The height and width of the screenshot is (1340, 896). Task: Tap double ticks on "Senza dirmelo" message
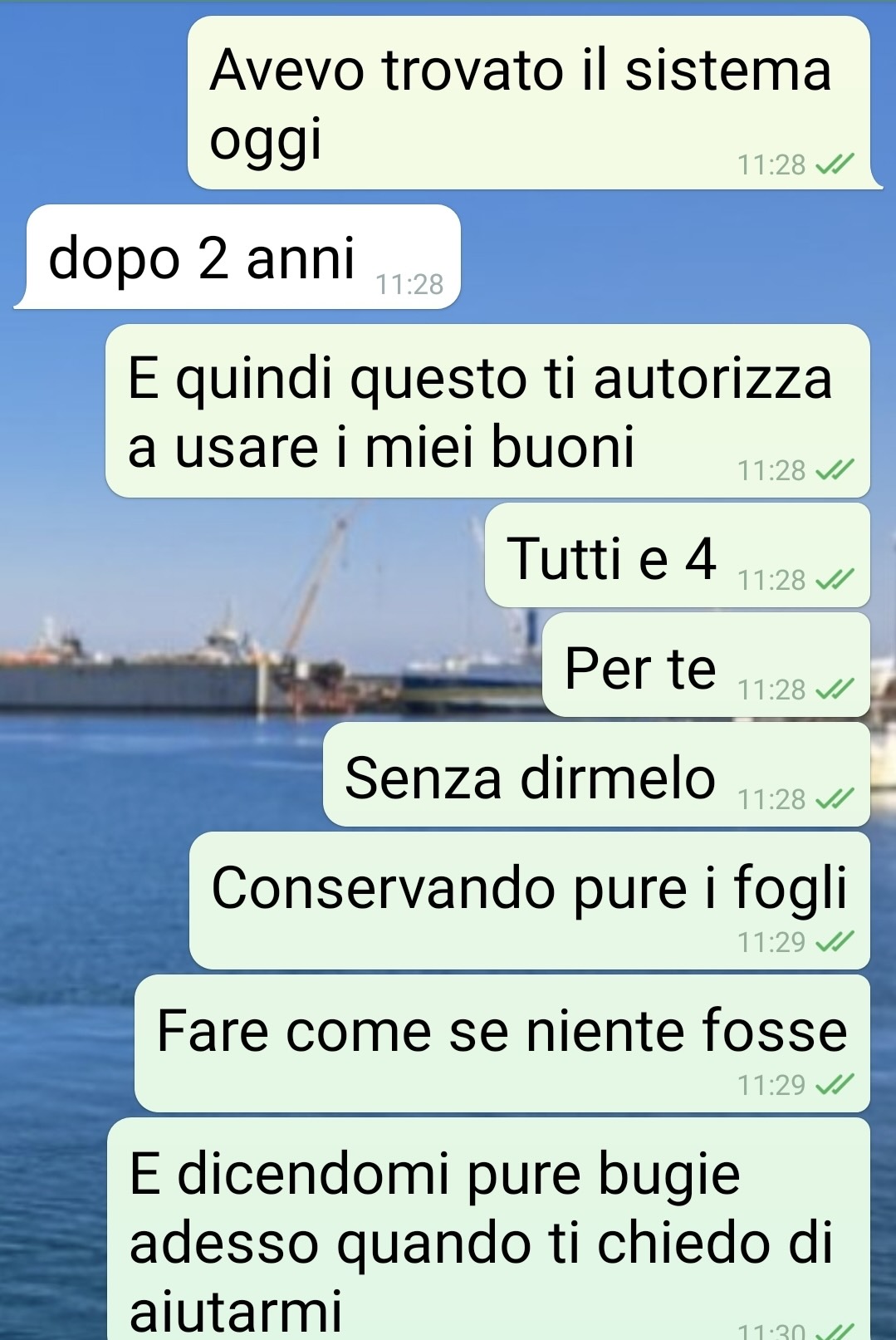click(x=834, y=798)
